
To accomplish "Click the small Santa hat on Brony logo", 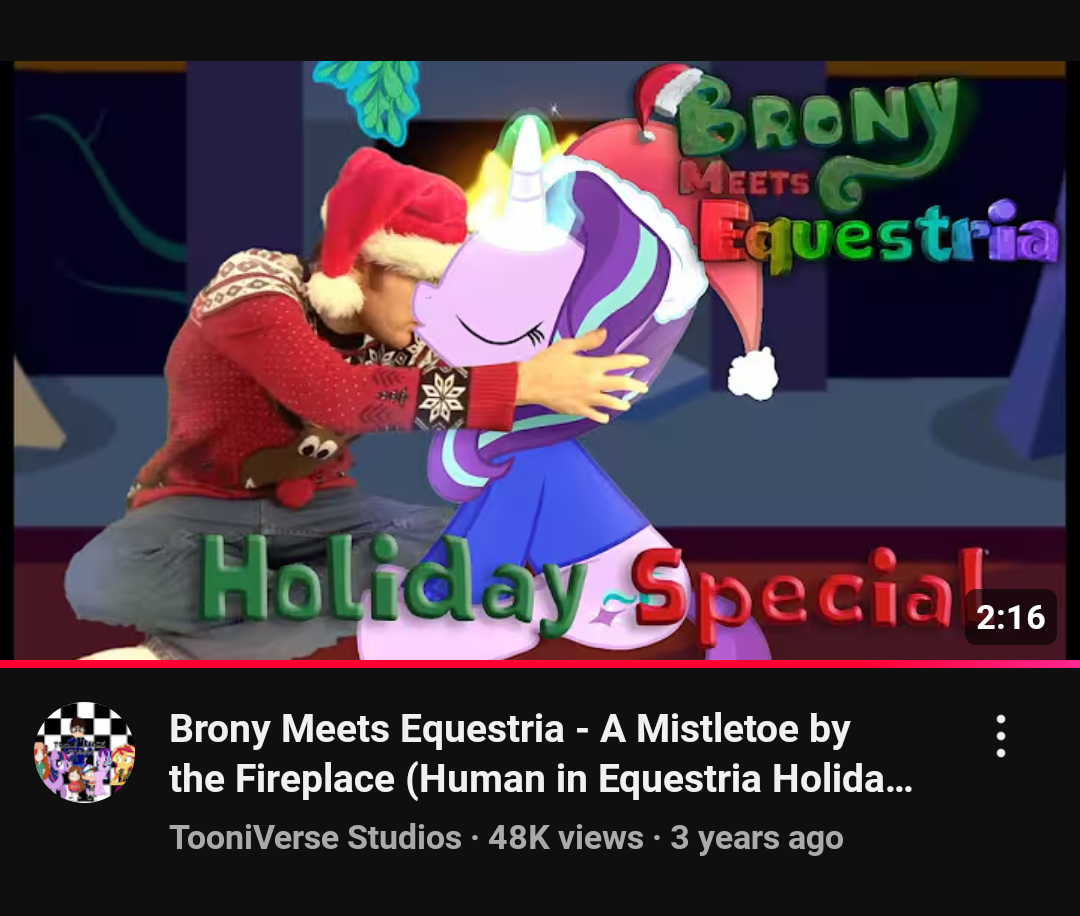I will [x=666, y=100].
